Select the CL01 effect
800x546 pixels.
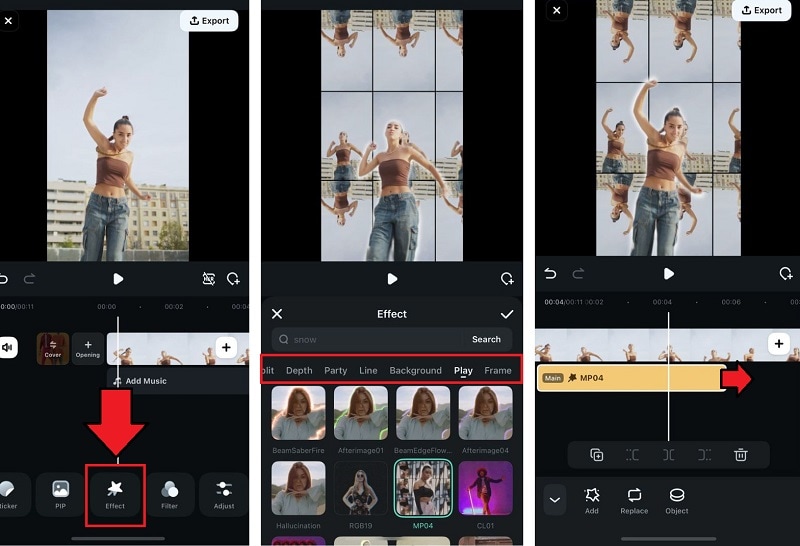coord(485,488)
